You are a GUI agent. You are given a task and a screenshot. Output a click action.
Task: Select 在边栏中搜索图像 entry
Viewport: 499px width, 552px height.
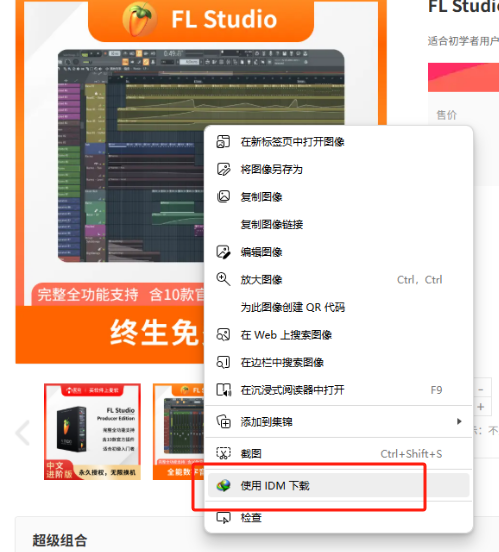pyautogui.click(x=338, y=362)
